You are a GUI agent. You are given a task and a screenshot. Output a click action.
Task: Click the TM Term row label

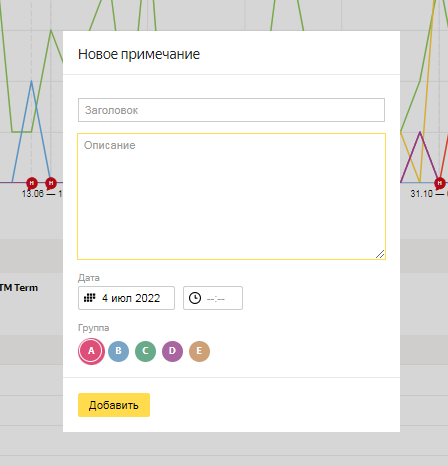click(19, 288)
